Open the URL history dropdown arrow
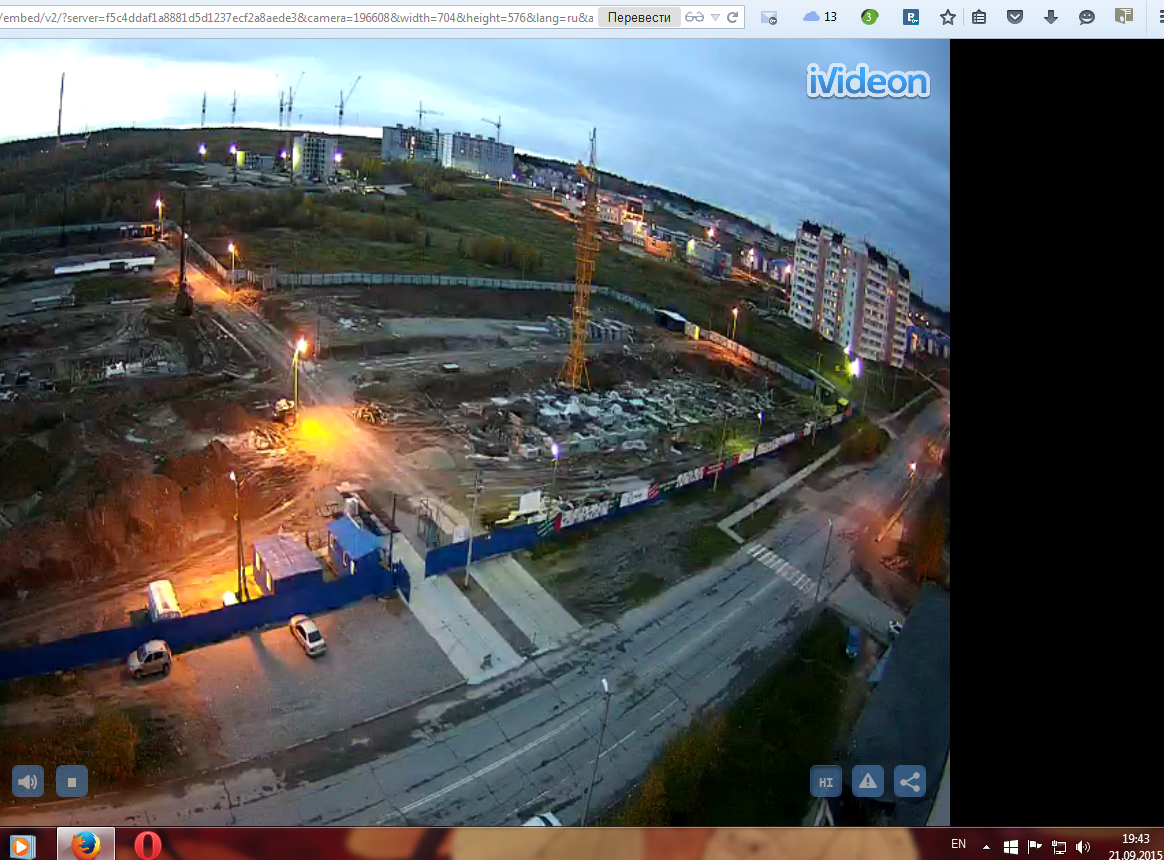 click(x=715, y=17)
